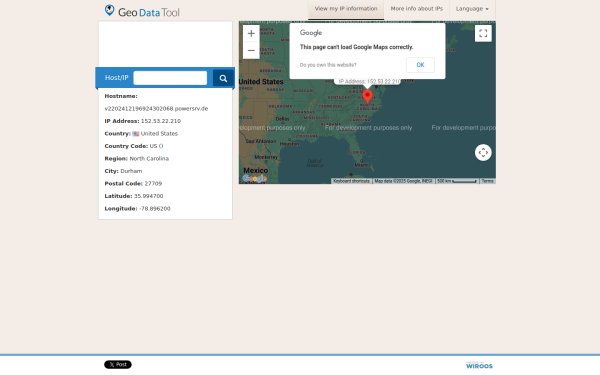Dismiss Google Maps error with OK
This screenshot has width=600, height=375.
[420, 65]
